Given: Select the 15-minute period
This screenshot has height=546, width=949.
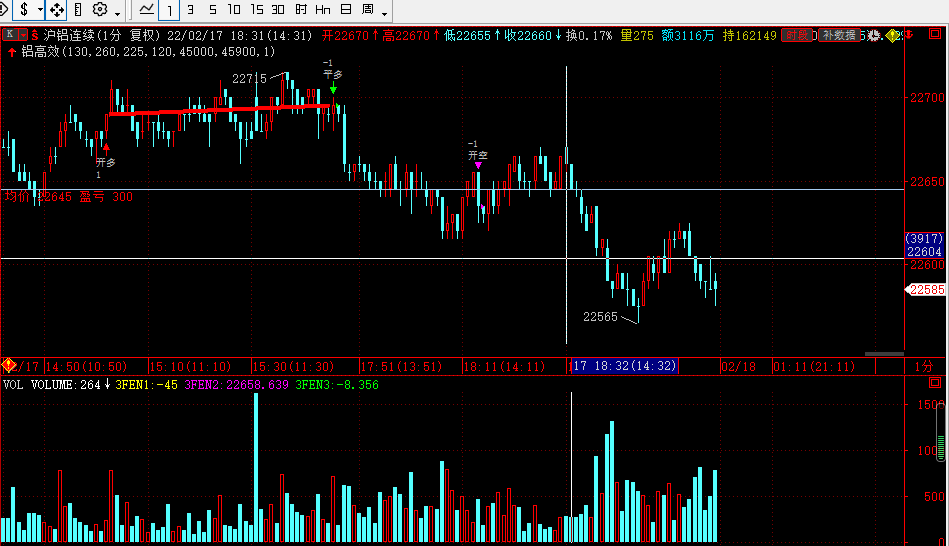Looking at the screenshot, I should tap(257, 10).
